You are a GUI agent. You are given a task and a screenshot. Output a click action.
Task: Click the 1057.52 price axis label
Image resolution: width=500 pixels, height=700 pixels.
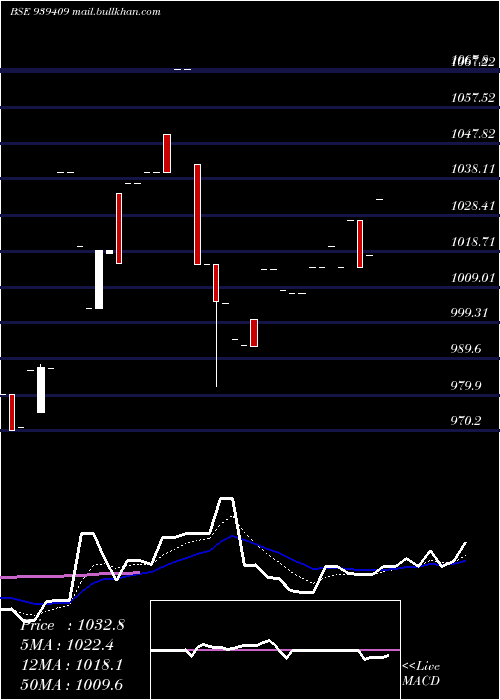[473, 97]
